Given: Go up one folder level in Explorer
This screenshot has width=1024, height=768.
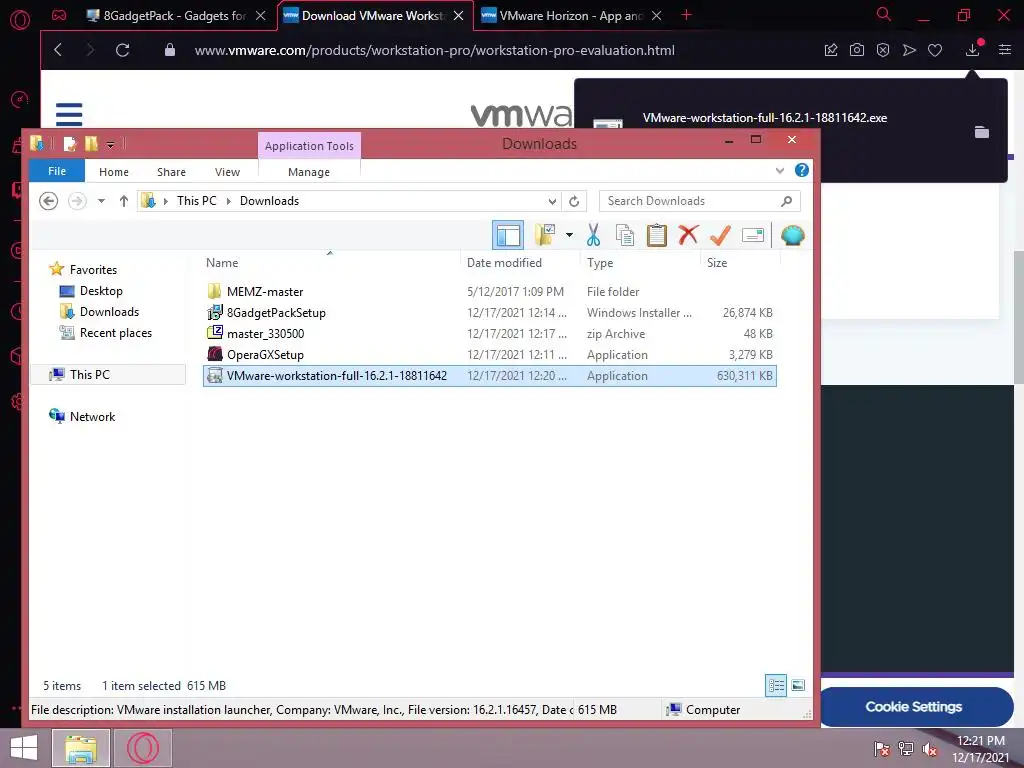Looking at the screenshot, I should (x=123, y=201).
